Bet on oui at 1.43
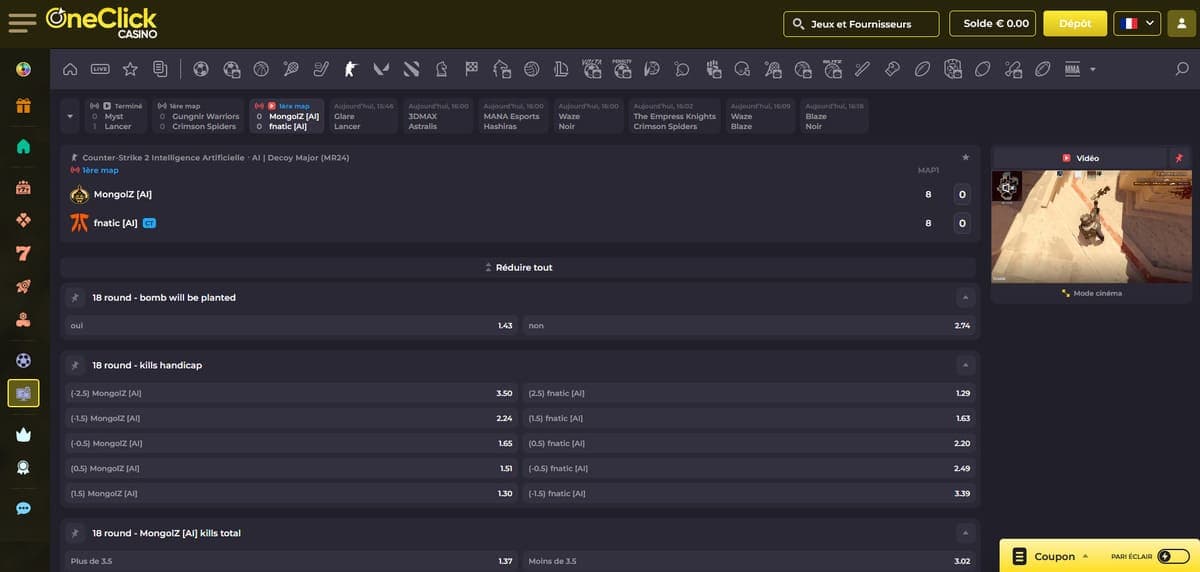Screen dimensions: 1200x572 point(291,325)
